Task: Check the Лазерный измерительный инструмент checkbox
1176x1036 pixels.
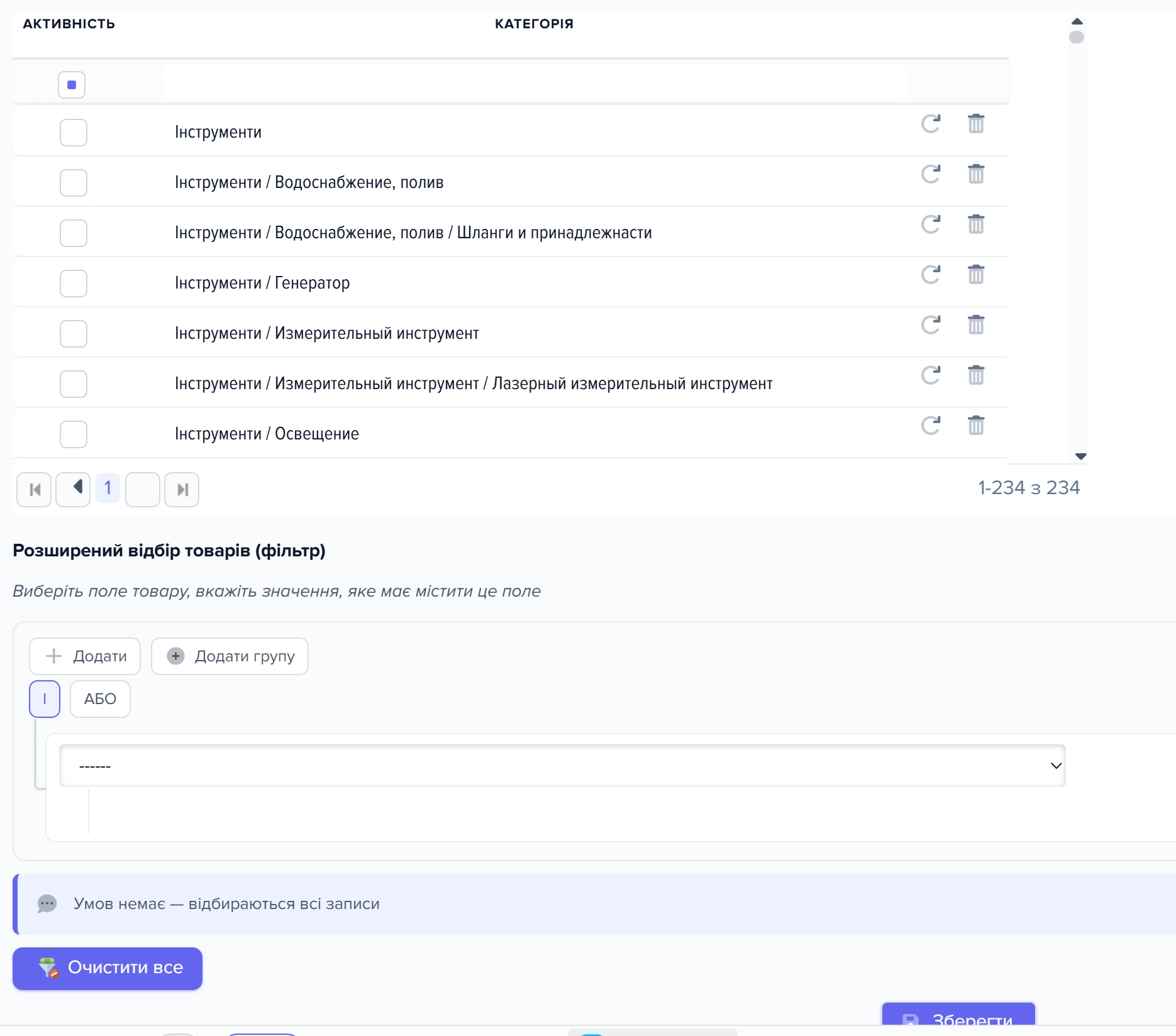Action: 74,384
